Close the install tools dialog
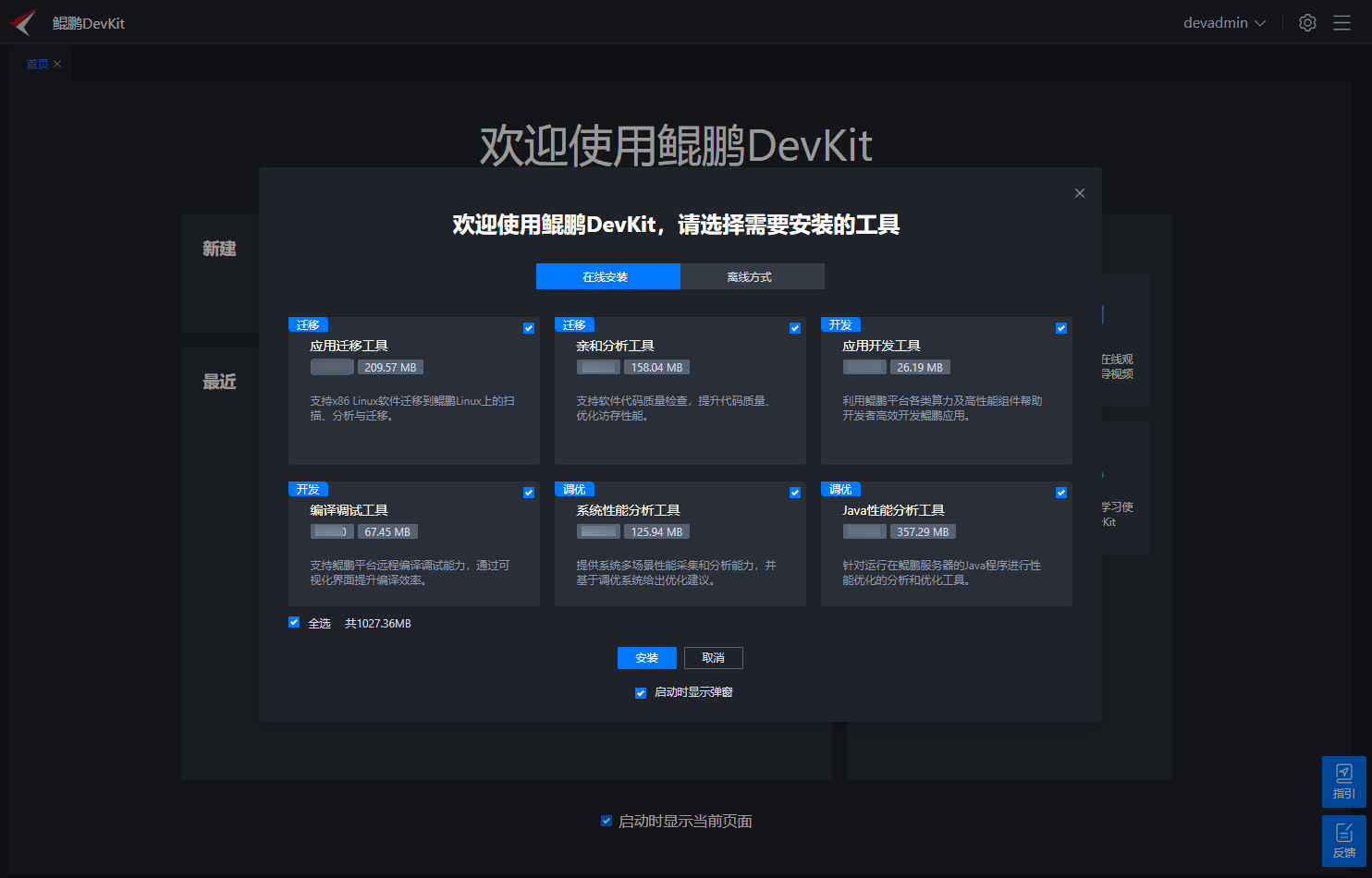The height and width of the screenshot is (878, 1372). (x=1080, y=193)
